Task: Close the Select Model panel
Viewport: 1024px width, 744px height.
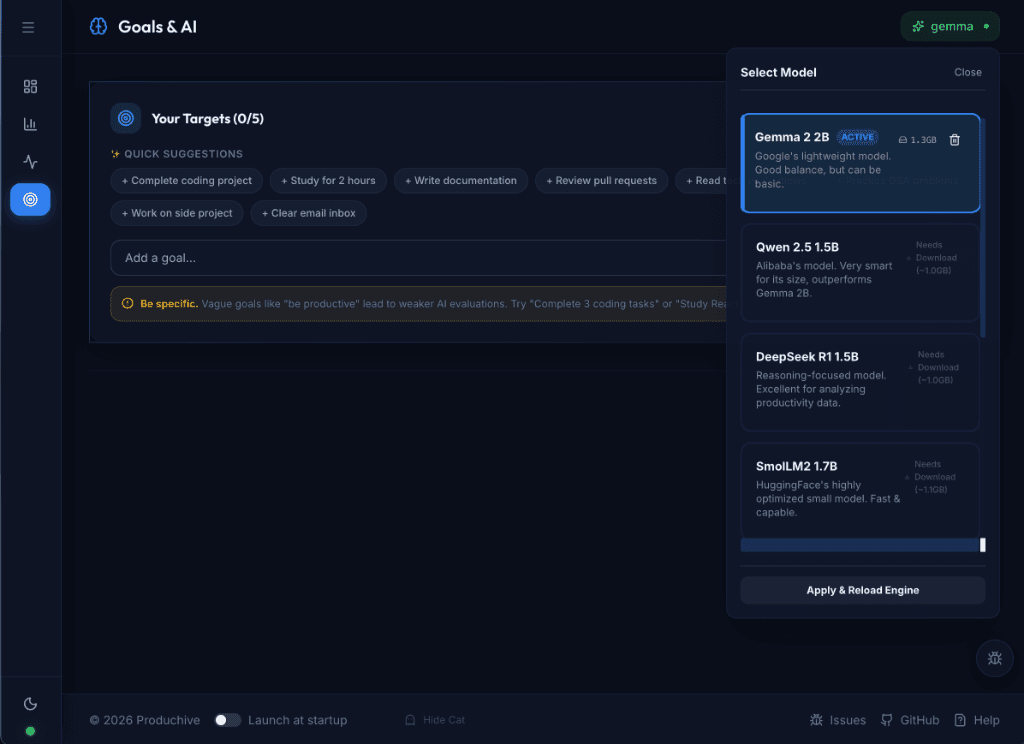Action: pyautogui.click(x=967, y=72)
